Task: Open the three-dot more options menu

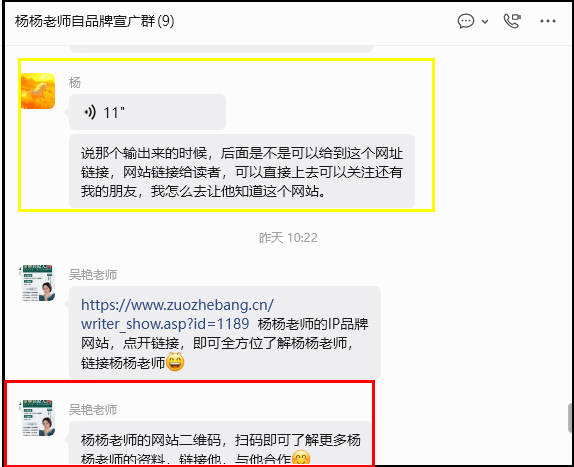Action: tap(548, 21)
